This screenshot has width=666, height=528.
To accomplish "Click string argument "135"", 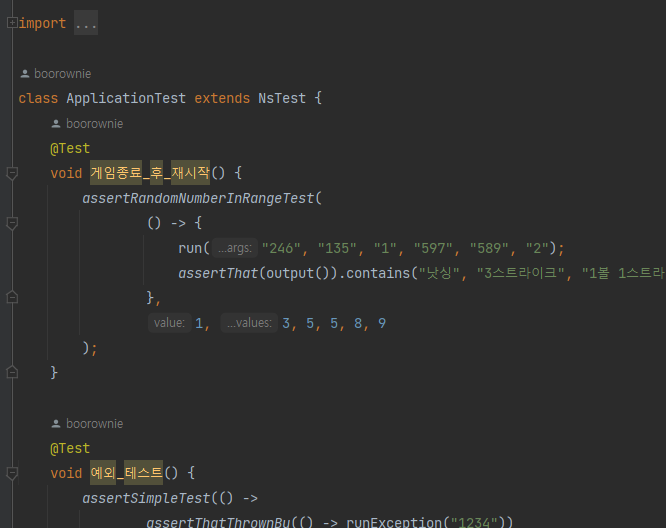I will (x=337, y=248).
